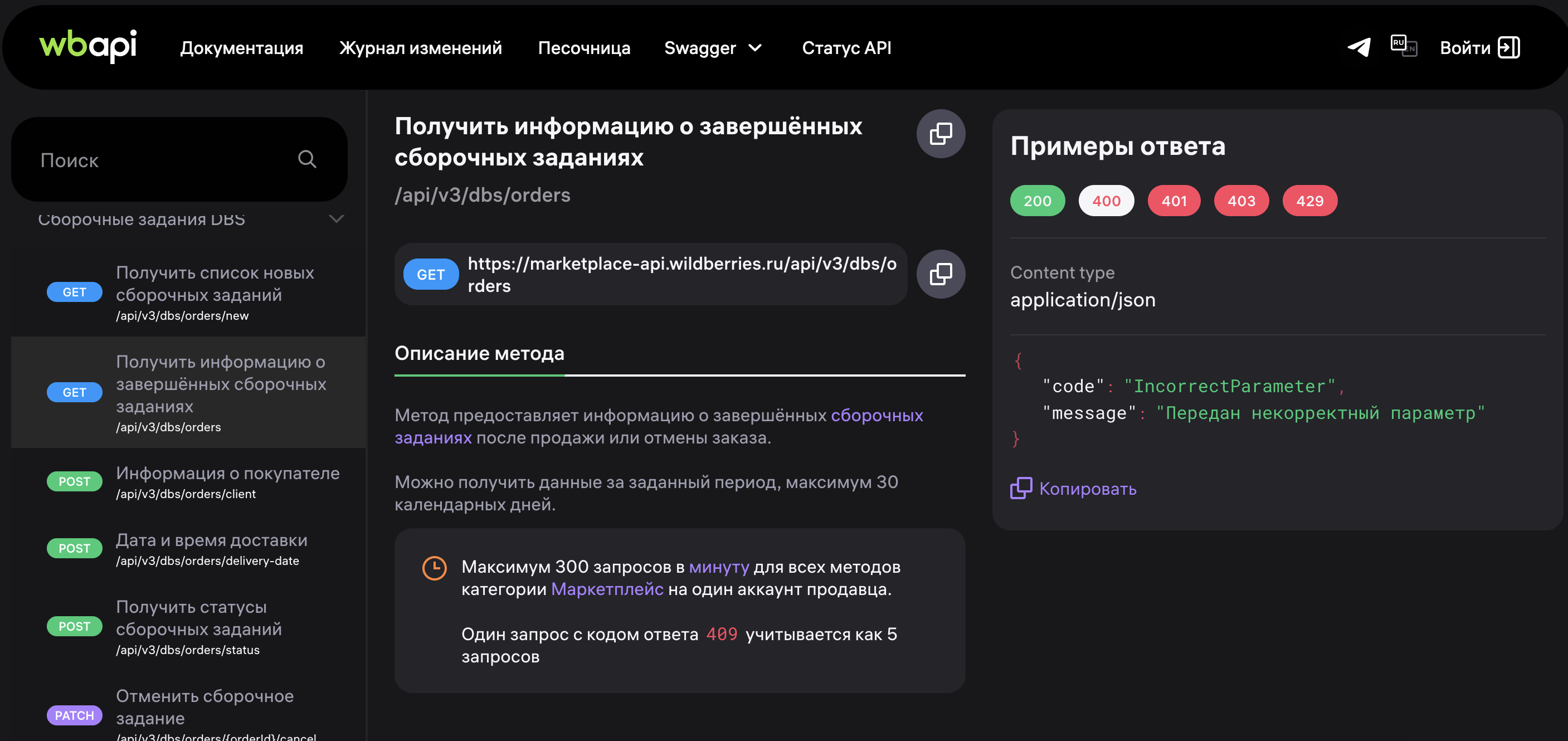This screenshot has width=1568, height=741.
Task: Select the 200 response example
Action: [1037, 201]
